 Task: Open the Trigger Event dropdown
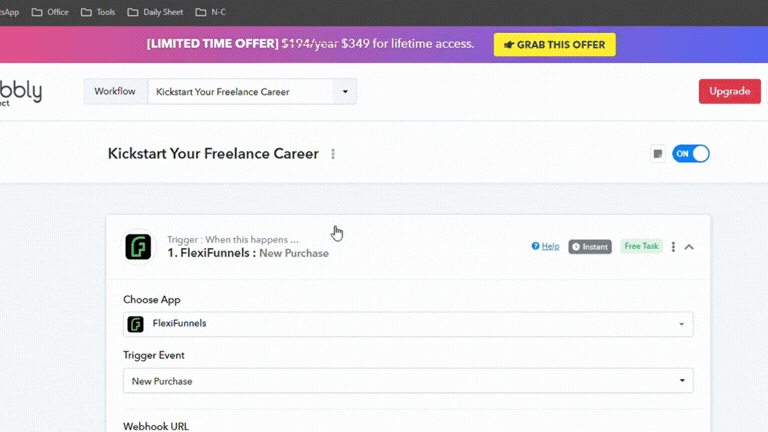408,381
